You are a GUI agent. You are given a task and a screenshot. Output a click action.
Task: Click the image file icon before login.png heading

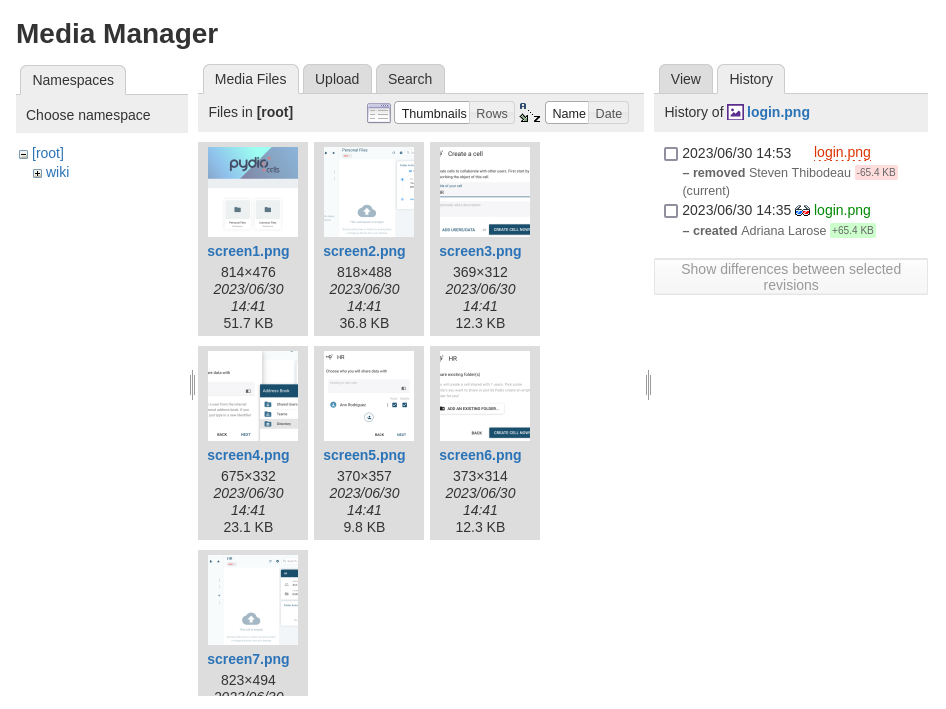coord(735,112)
